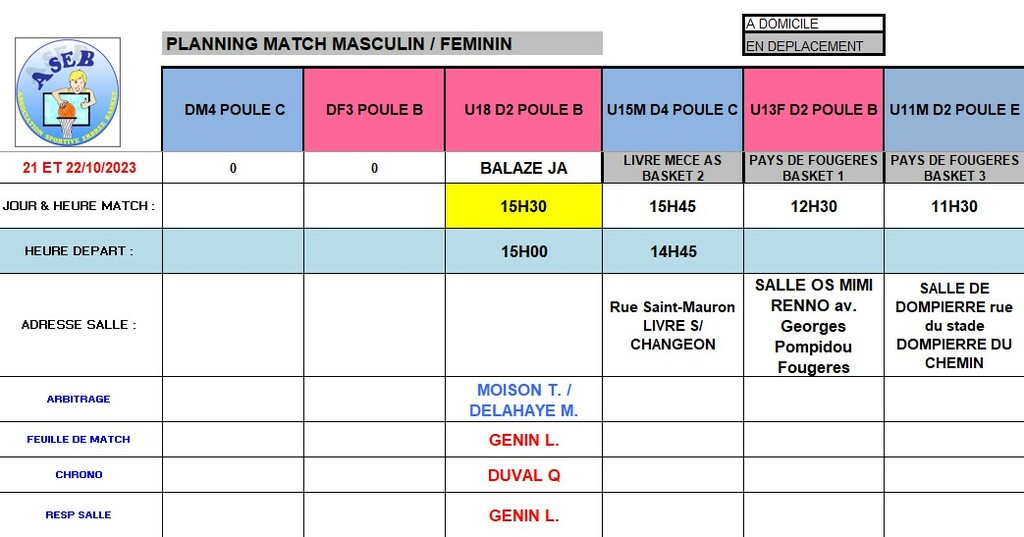1024x537 pixels.
Task: Click the PLANNING MATCH MASCULIN / FEMININ title
Action: tap(382, 43)
